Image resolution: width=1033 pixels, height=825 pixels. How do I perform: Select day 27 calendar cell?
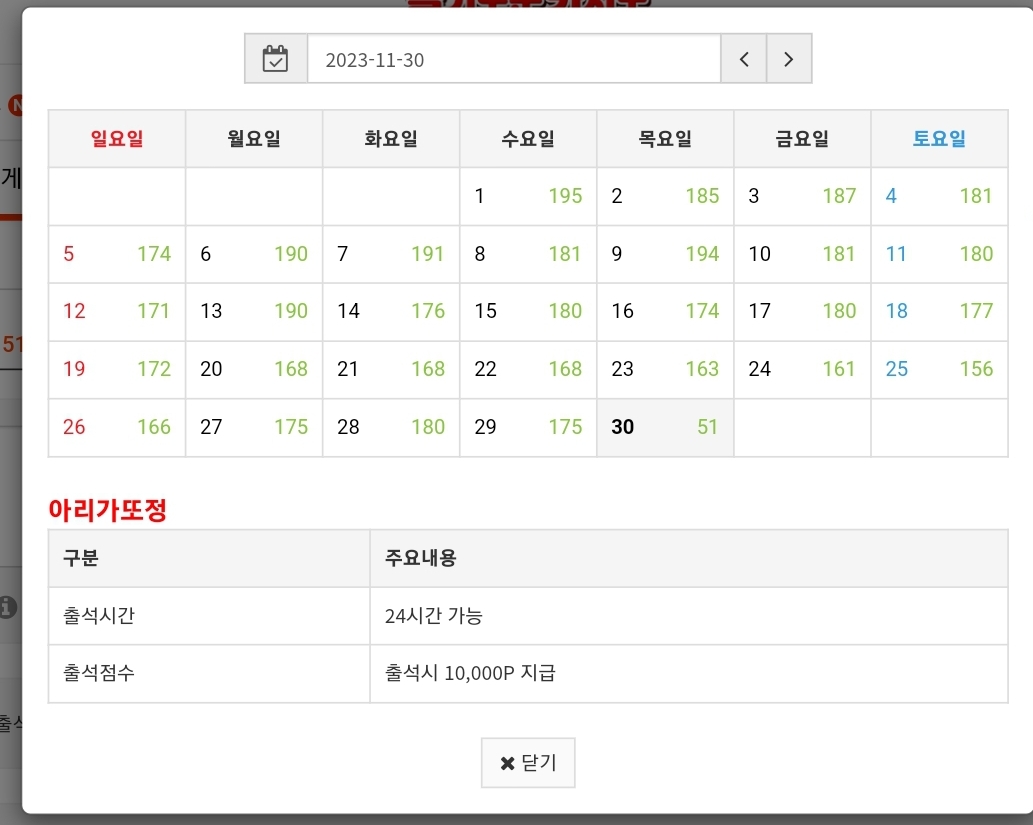coord(254,428)
